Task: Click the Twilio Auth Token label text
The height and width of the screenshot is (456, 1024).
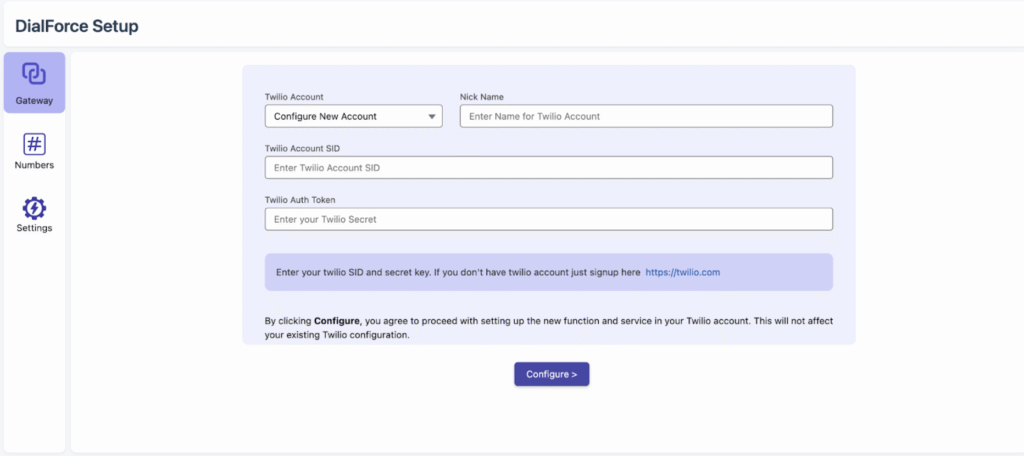Action: pyautogui.click(x=300, y=199)
